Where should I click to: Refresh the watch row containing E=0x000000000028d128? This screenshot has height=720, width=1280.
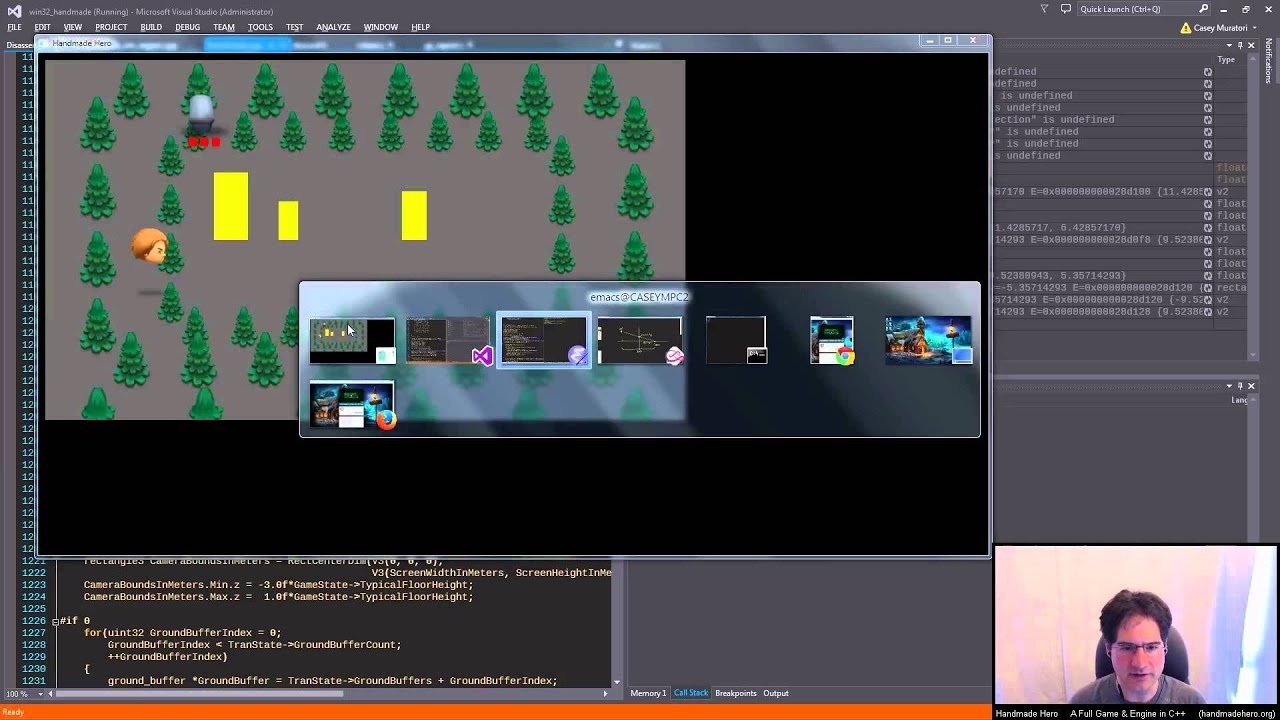[1208, 312]
